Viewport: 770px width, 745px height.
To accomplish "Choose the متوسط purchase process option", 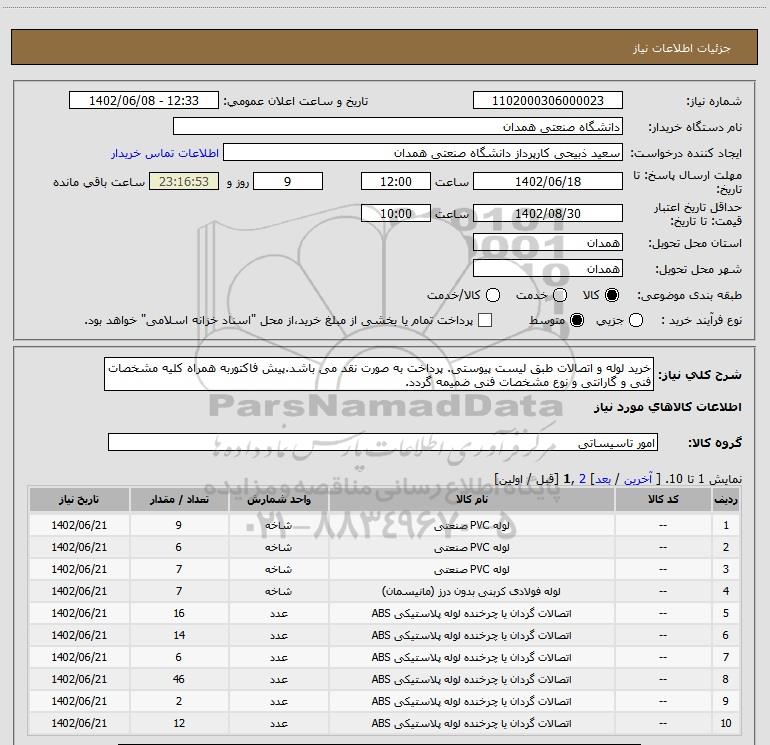I will tap(577, 320).
